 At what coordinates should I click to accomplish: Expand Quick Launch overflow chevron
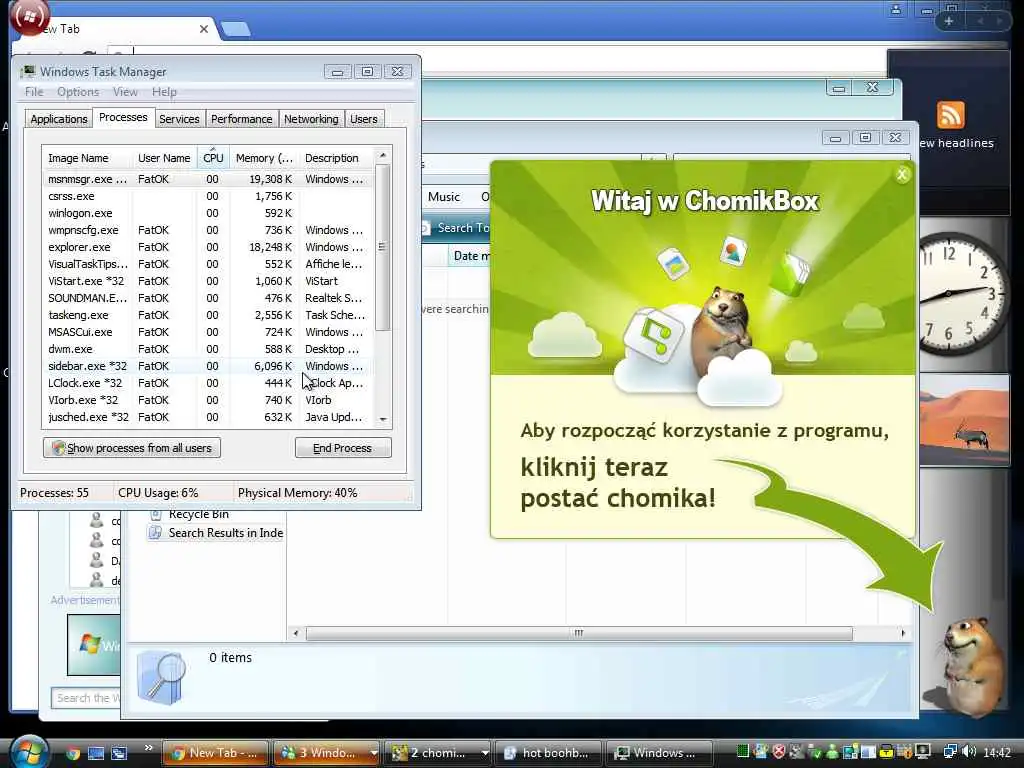148,748
